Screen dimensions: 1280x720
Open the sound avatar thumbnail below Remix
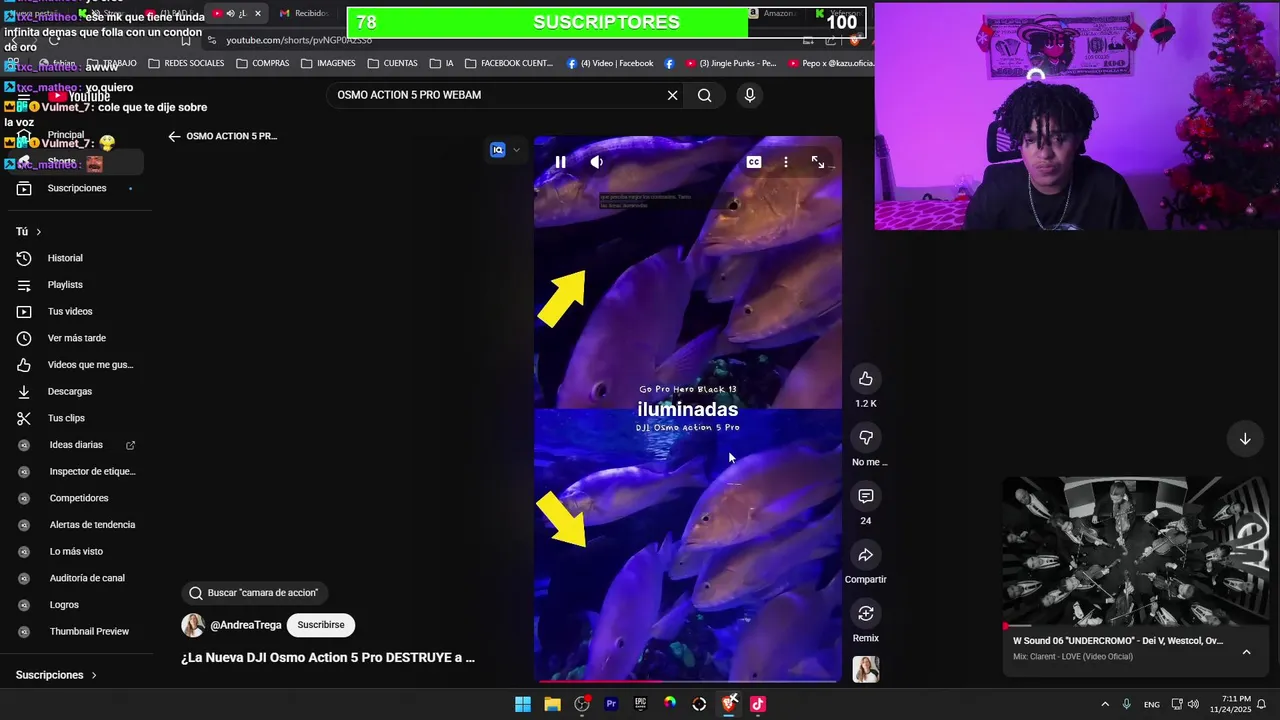[x=866, y=669]
